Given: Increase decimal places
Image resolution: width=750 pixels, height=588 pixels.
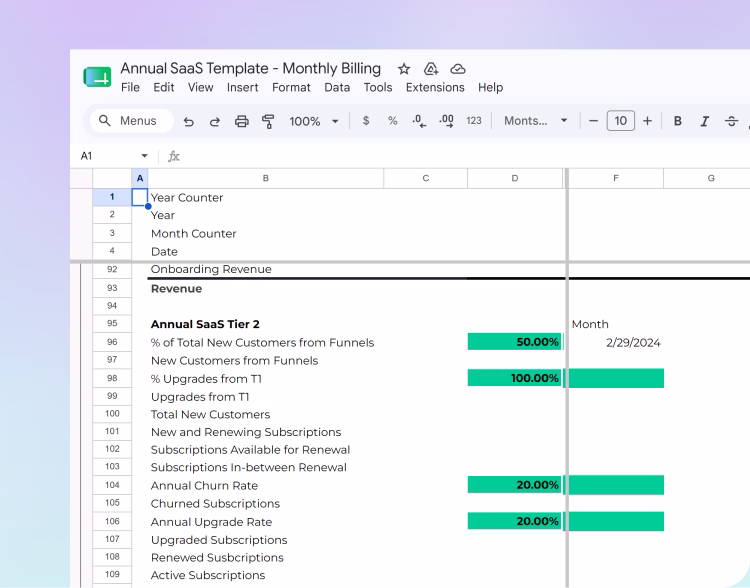Looking at the screenshot, I should [x=446, y=121].
